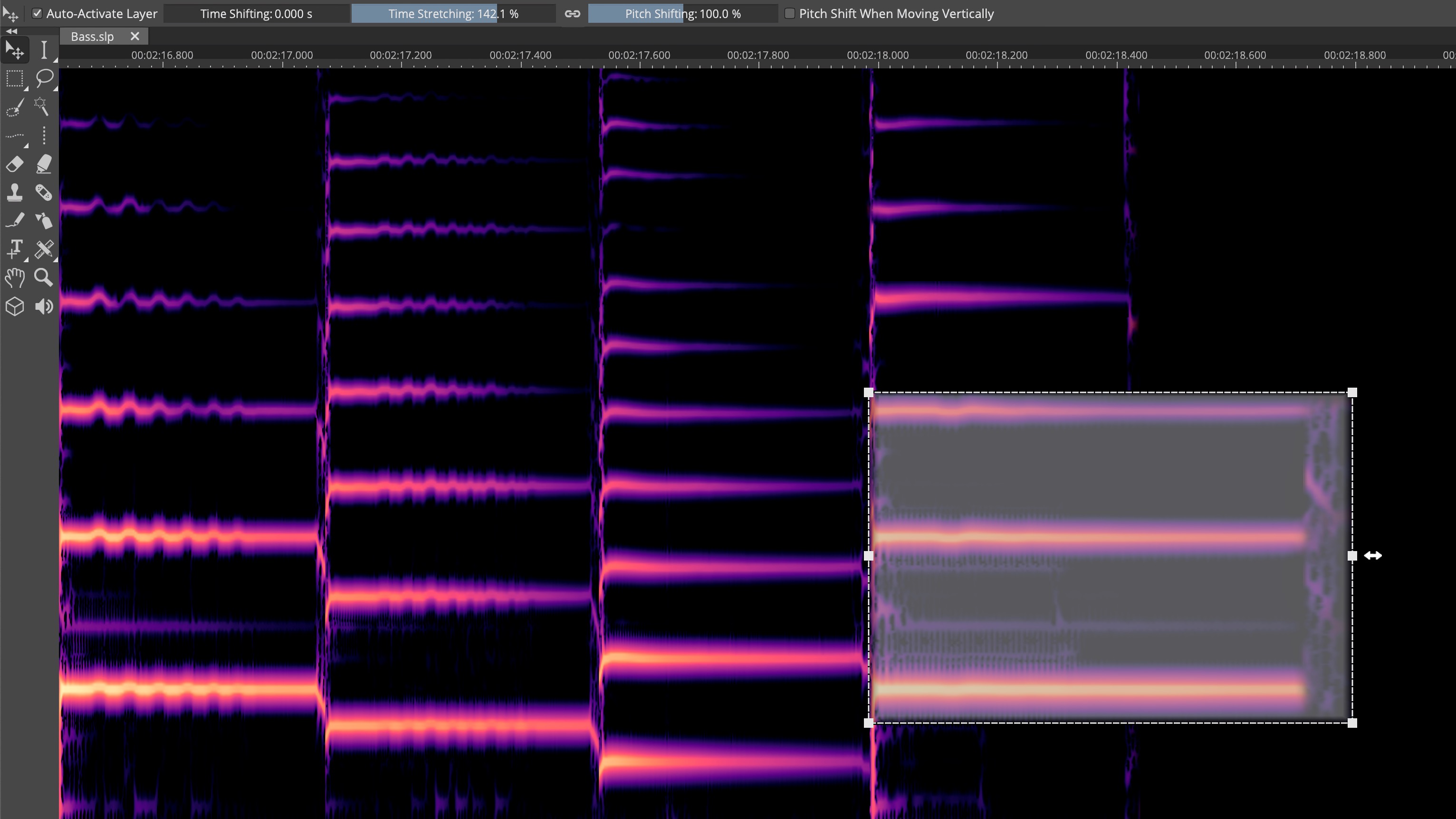Select the Hand pan tool
Image resolution: width=1456 pixels, height=819 pixels.
(15, 277)
